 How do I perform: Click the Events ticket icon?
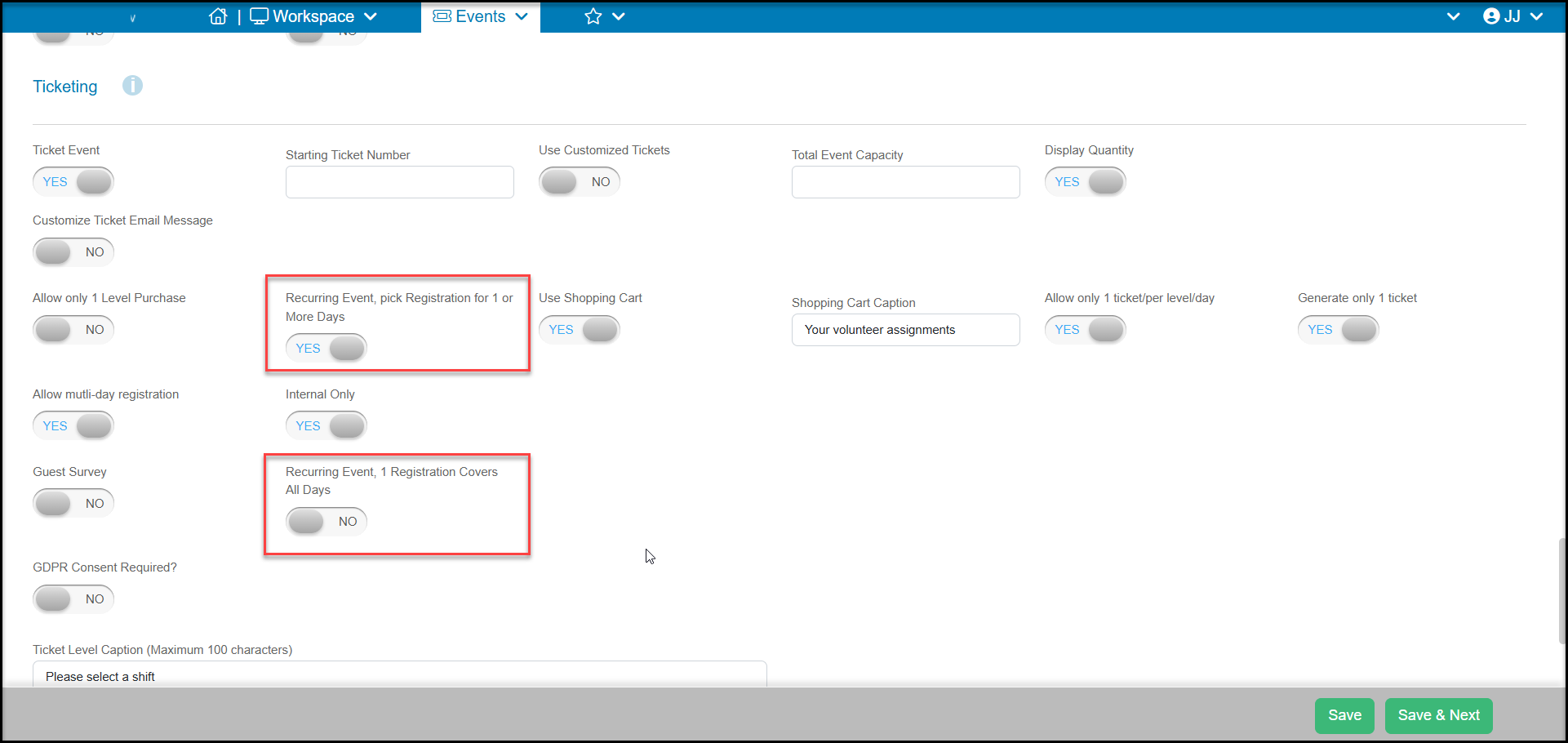442,16
